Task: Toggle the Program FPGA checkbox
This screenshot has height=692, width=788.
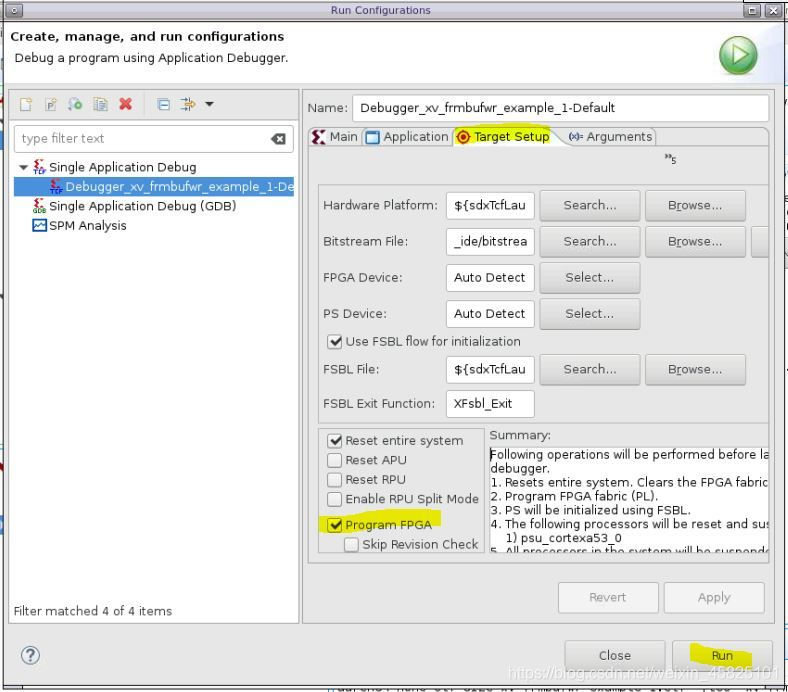Action: pos(334,525)
